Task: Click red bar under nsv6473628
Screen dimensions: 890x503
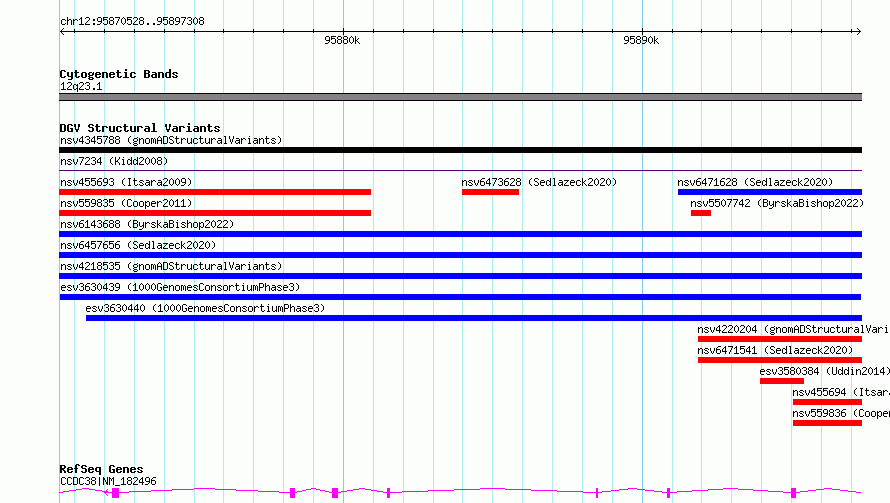Action: pyautogui.click(x=490, y=192)
